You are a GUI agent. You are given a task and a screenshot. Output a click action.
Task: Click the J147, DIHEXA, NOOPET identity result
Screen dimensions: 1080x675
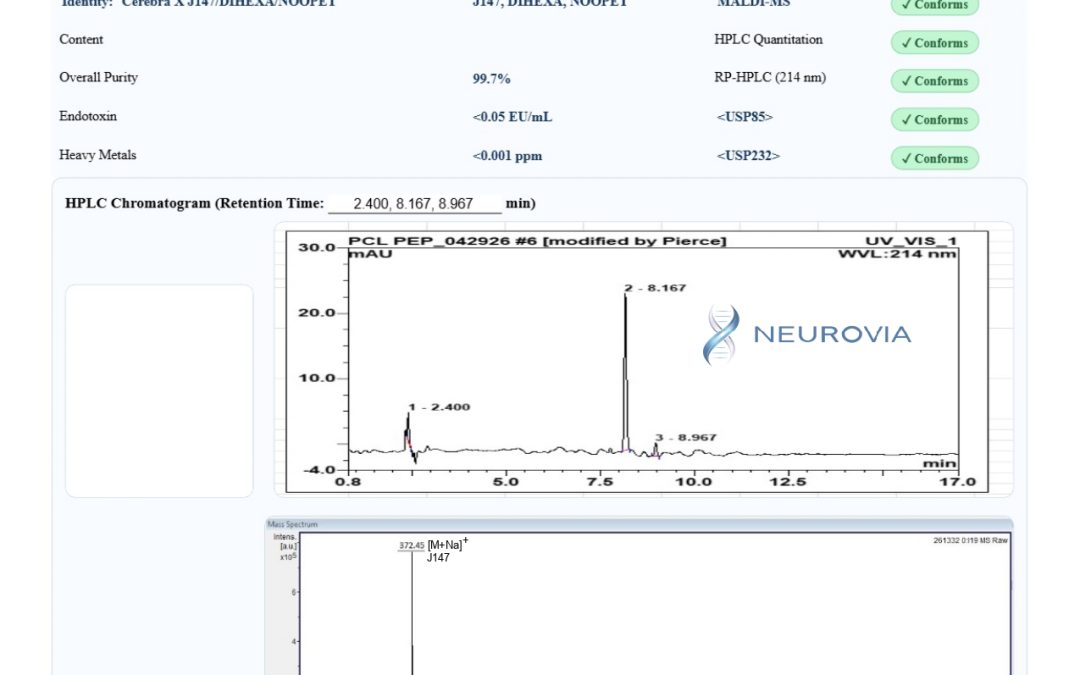click(x=550, y=3)
